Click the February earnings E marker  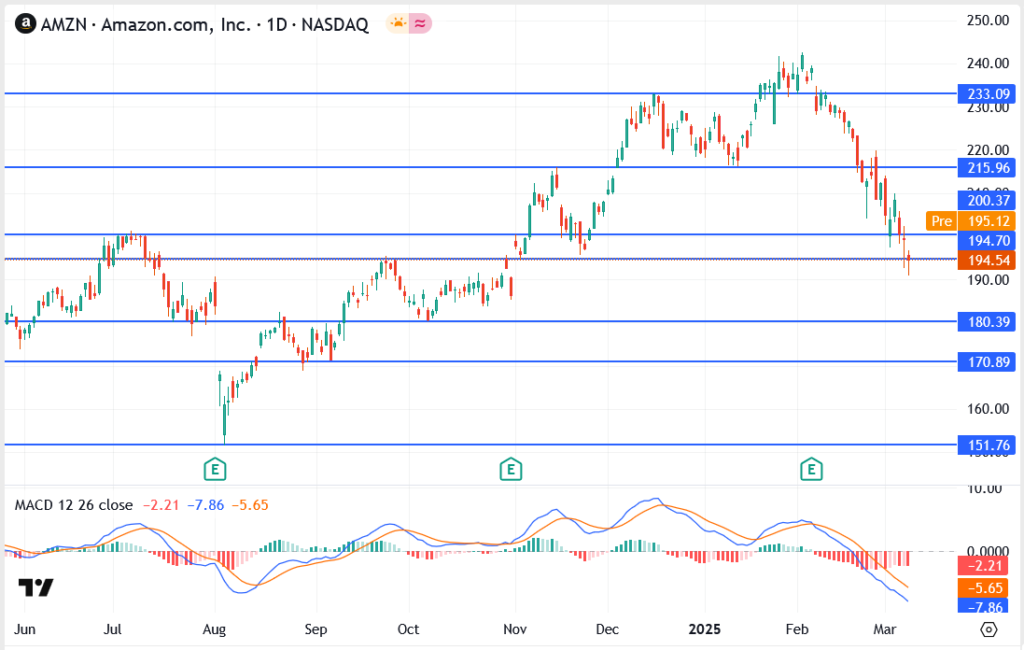(811, 468)
